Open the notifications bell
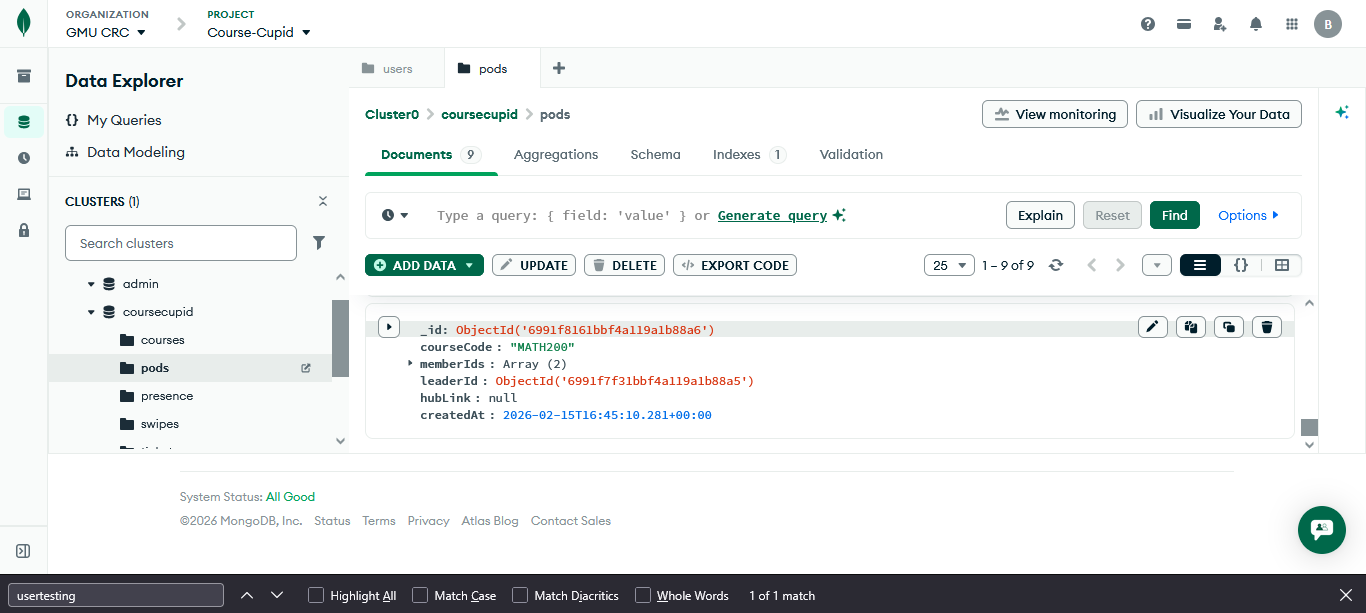This screenshot has height=613, width=1366. coord(1256,24)
